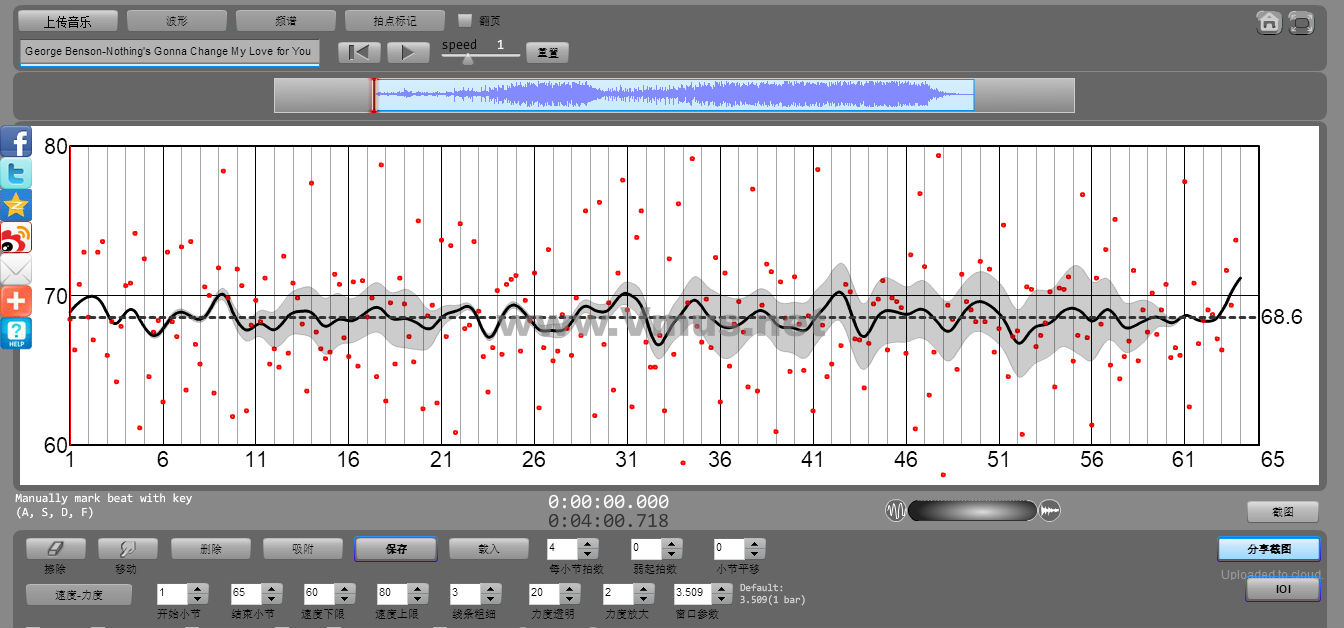The width and height of the screenshot is (1344, 628).
Task: Click the 保存 save button
Action: (x=395, y=549)
